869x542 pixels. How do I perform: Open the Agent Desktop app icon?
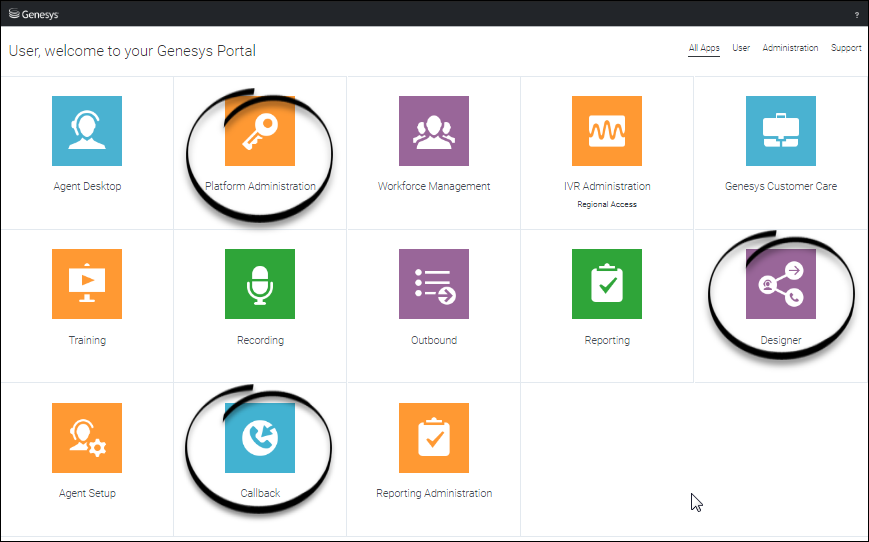pos(87,131)
